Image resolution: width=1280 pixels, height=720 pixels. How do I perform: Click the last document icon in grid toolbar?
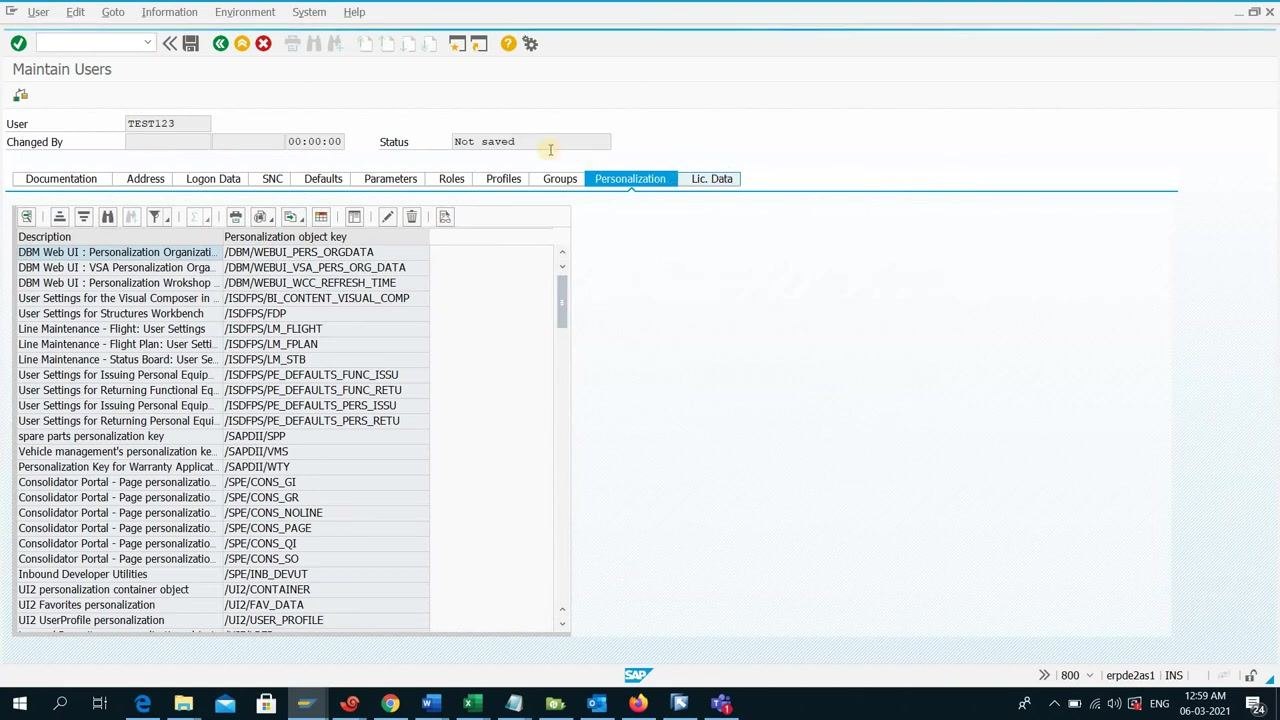click(x=445, y=217)
